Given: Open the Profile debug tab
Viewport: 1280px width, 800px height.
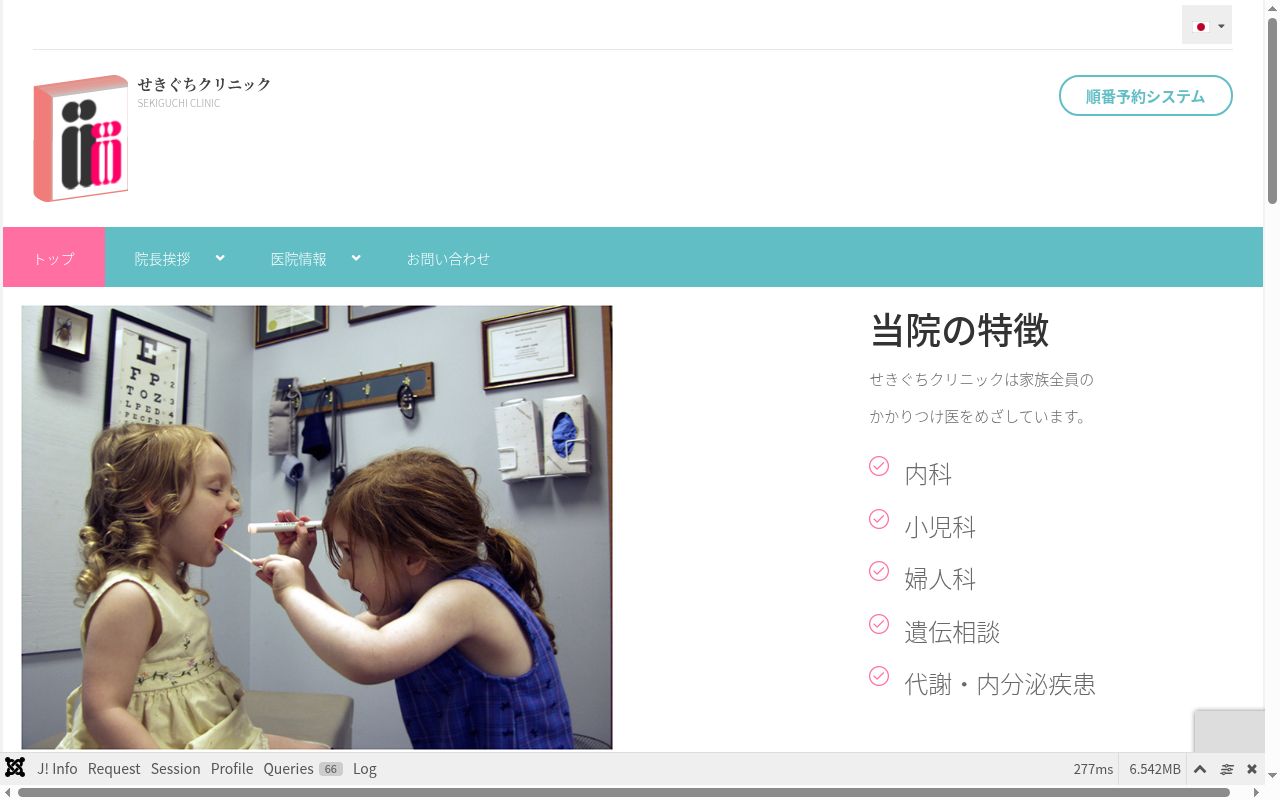Looking at the screenshot, I should pos(232,768).
